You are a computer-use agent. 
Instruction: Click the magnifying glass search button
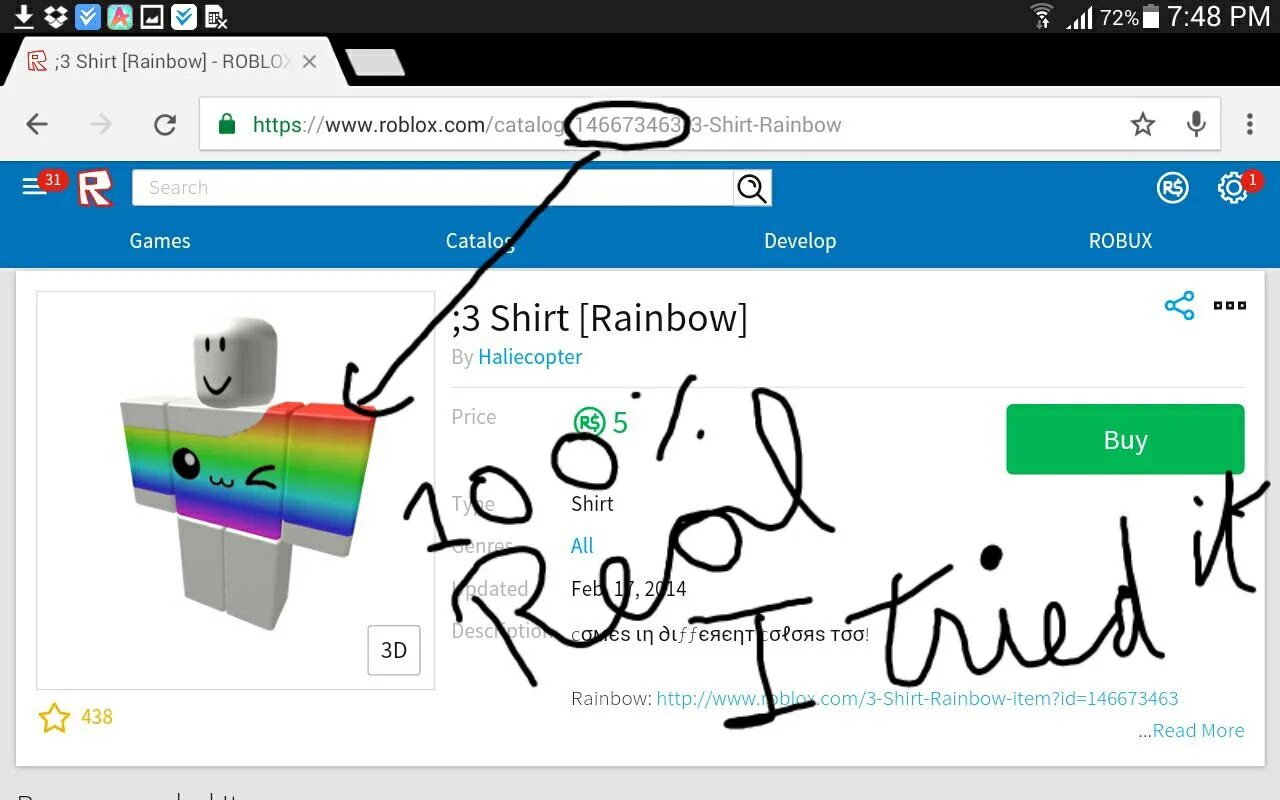(x=751, y=187)
